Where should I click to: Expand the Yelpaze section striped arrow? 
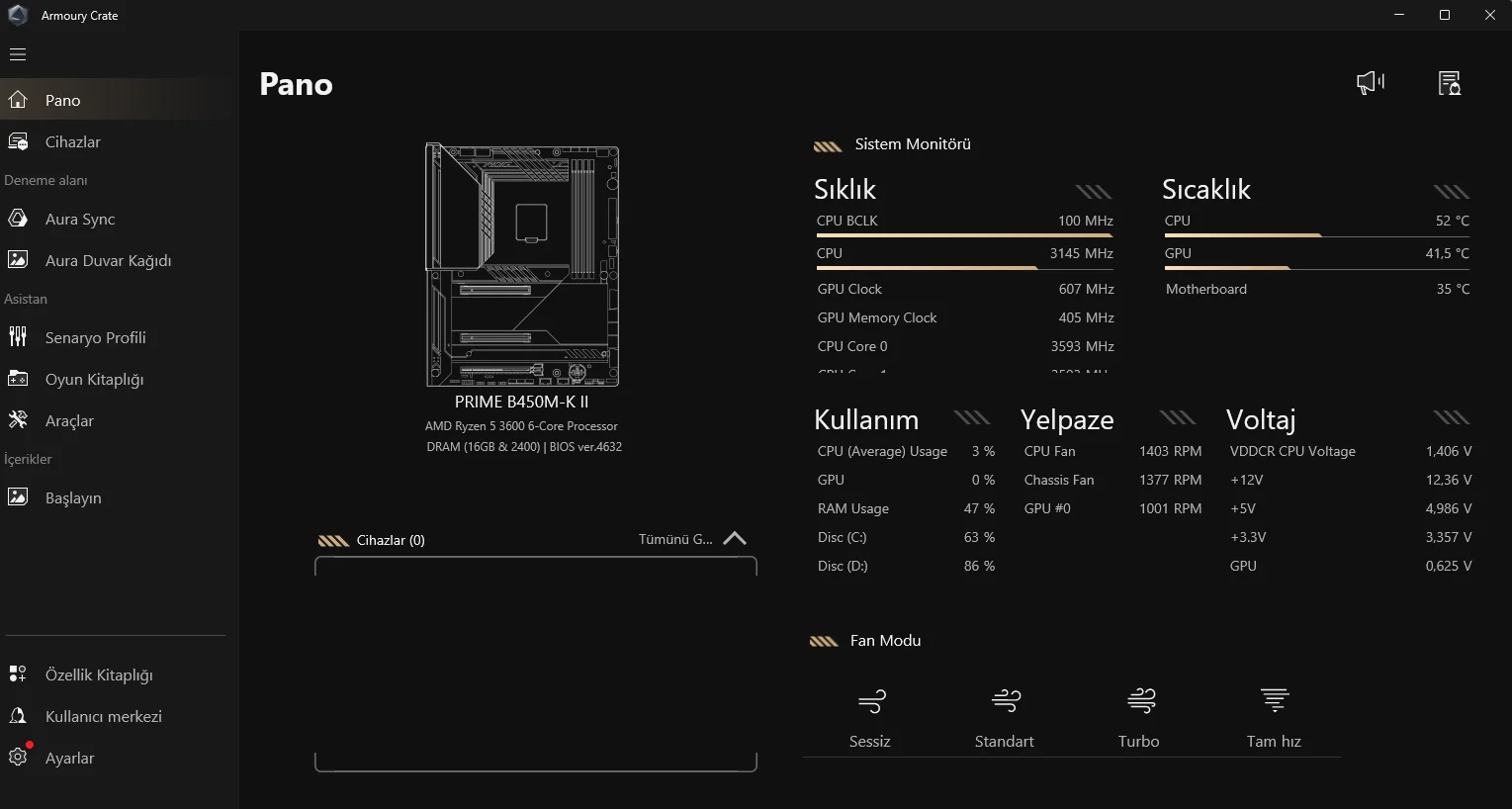[x=1178, y=417]
